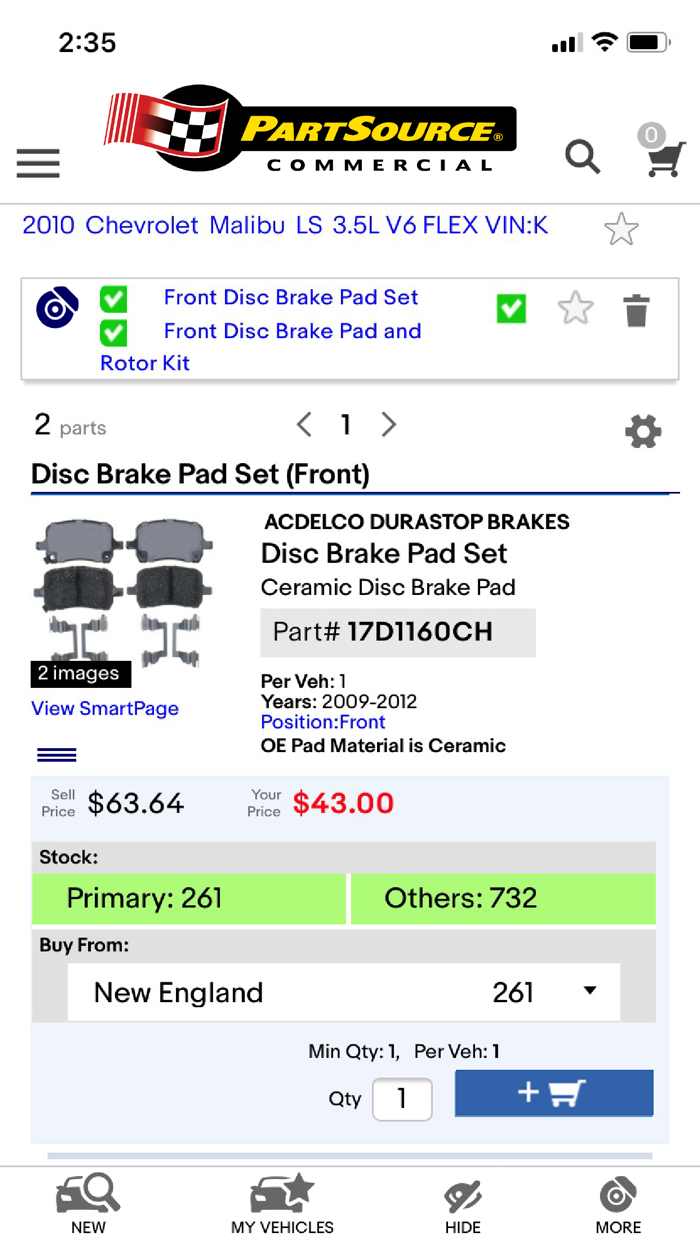This screenshot has height=1244, width=700.
Task: Toggle the Front Disc Brake Pad Set checkbox
Action: click(113, 298)
